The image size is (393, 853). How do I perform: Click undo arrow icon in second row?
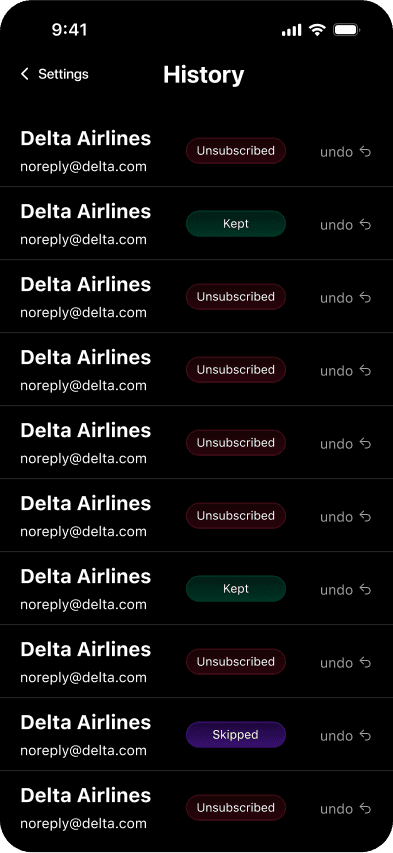[365, 225]
